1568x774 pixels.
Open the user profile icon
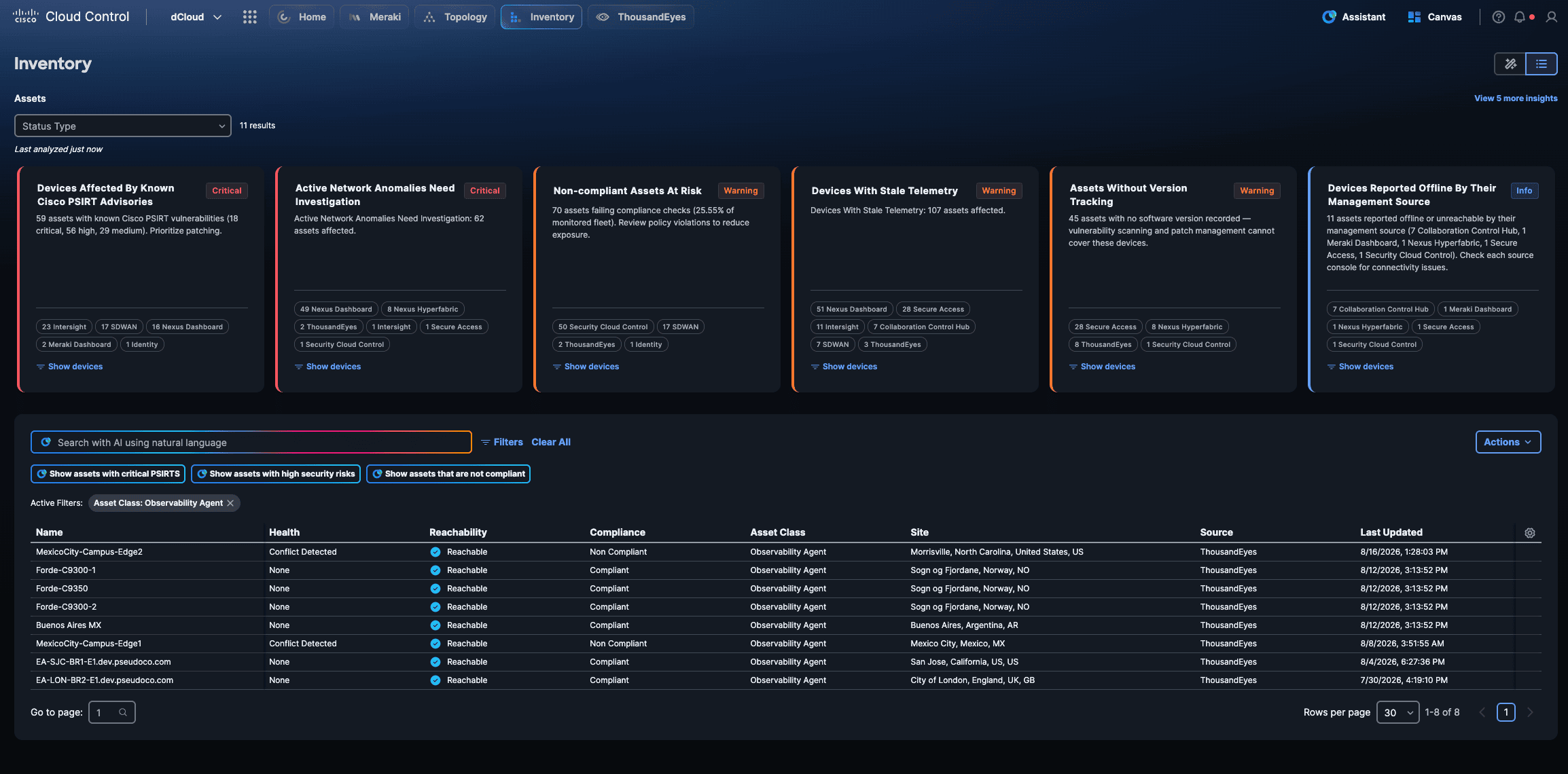tap(1551, 17)
